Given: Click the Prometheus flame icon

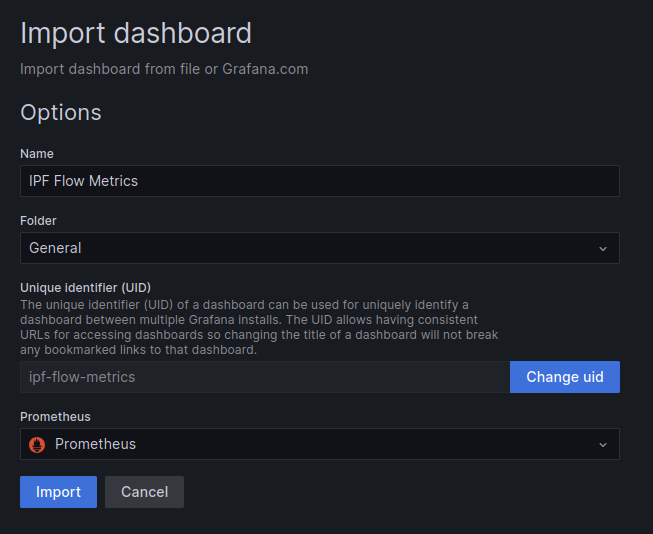Looking at the screenshot, I should (37, 444).
